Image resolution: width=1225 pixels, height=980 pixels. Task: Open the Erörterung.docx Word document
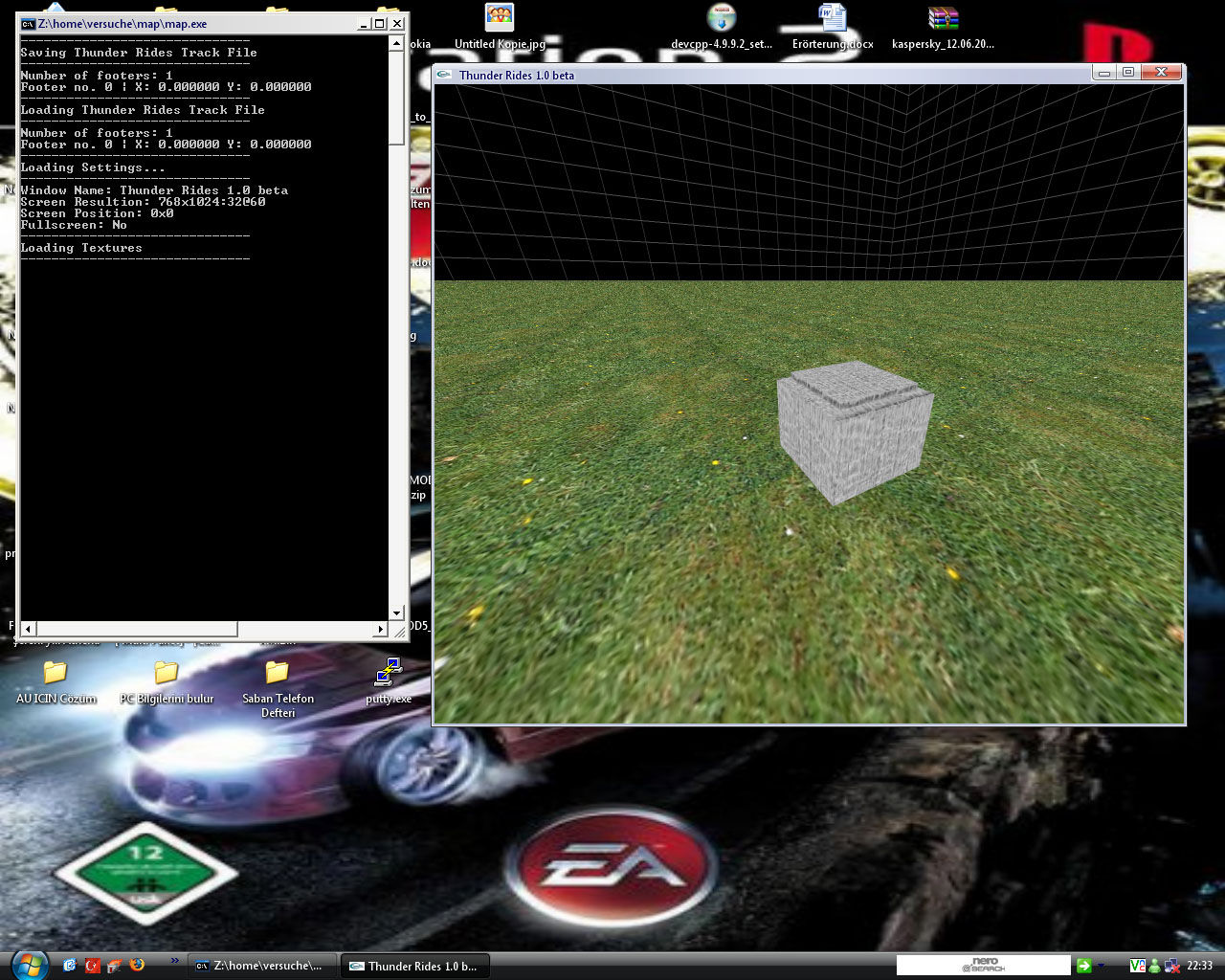click(x=832, y=18)
